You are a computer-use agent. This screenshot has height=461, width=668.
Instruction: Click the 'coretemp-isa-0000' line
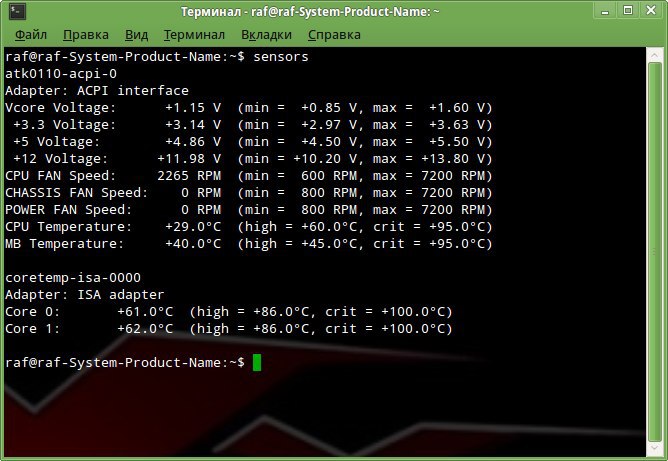pyautogui.click(x=73, y=278)
